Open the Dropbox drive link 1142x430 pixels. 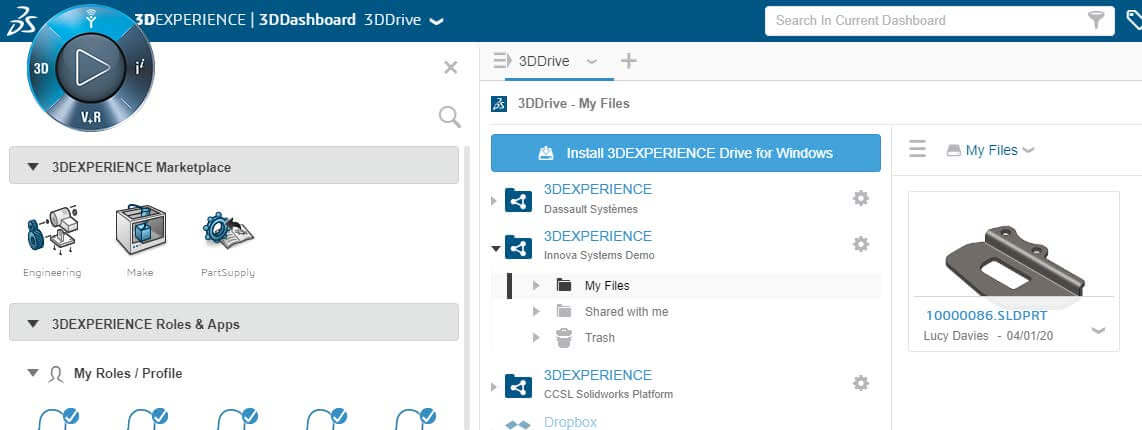coord(570,423)
